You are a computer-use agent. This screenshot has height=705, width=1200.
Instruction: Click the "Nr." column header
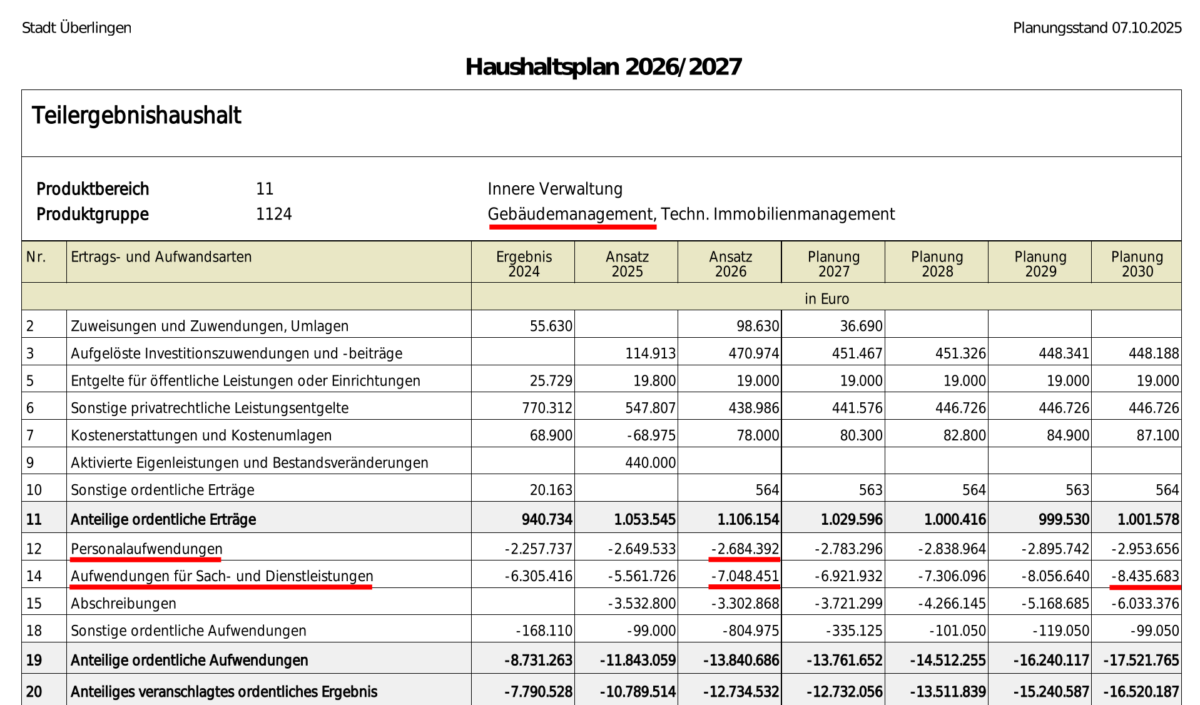[x=36, y=257]
